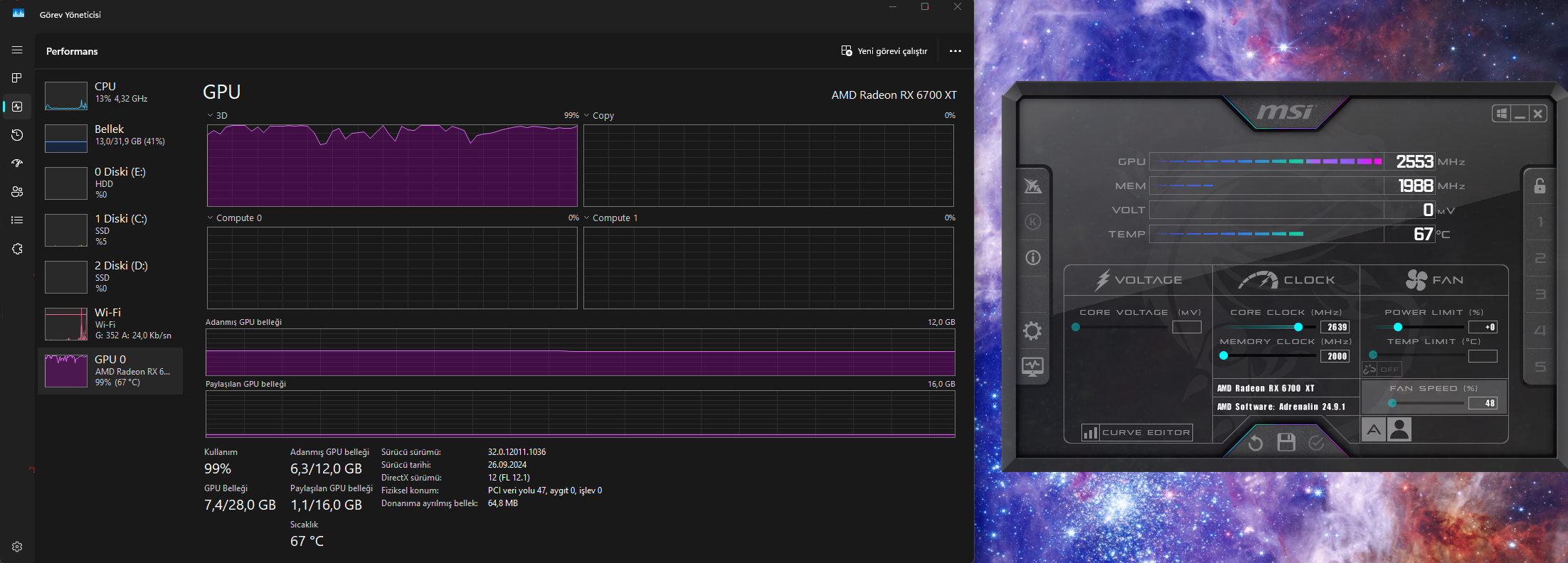Click the Adanmış GPU belleği graph

pyautogui.click(x=581, y=352)
